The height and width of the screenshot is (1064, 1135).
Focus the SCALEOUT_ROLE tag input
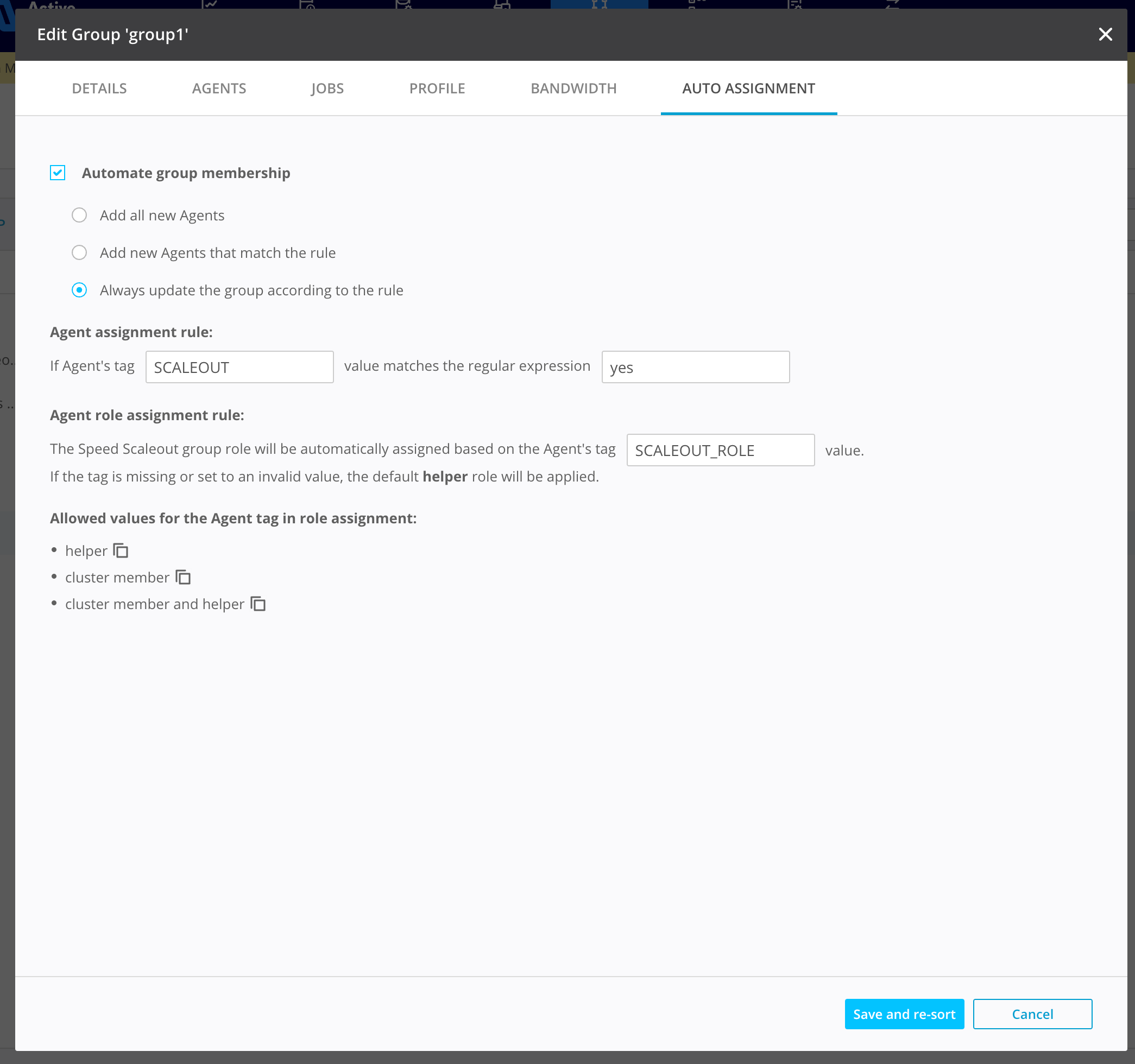[x=720, y=451]
